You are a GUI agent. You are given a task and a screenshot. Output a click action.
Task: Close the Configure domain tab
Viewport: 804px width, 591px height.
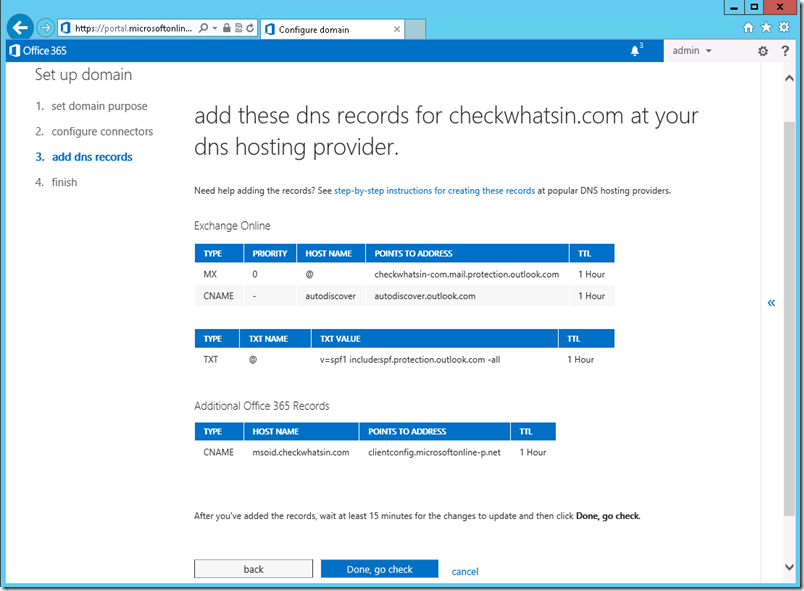click(397, 29)
